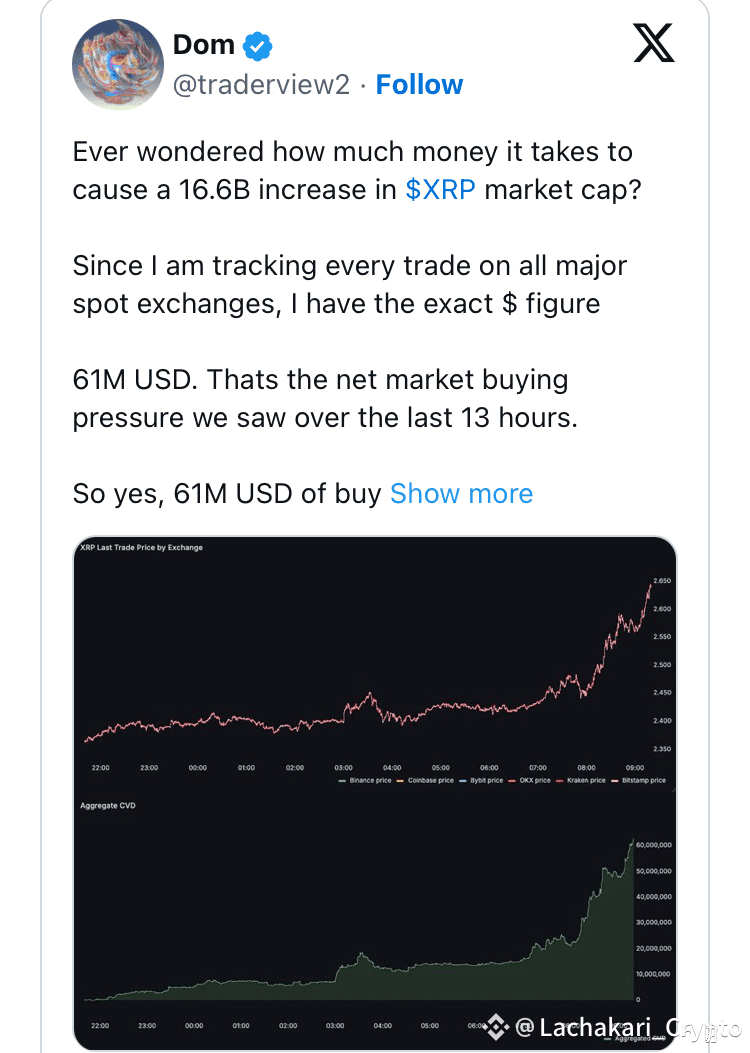Toggle the Bitstamp price legend entry
The height and width of the screenshot is (1053, 750).
point(639,780)
